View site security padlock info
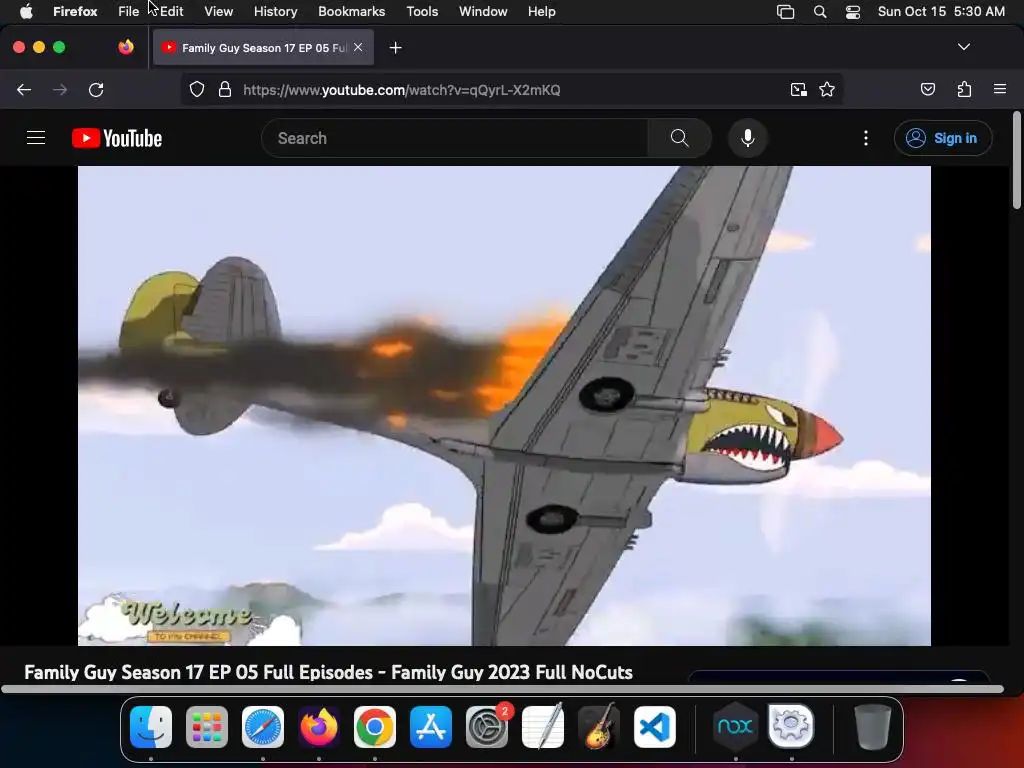This screenshot has height=768, width=1024. point(225,89)
